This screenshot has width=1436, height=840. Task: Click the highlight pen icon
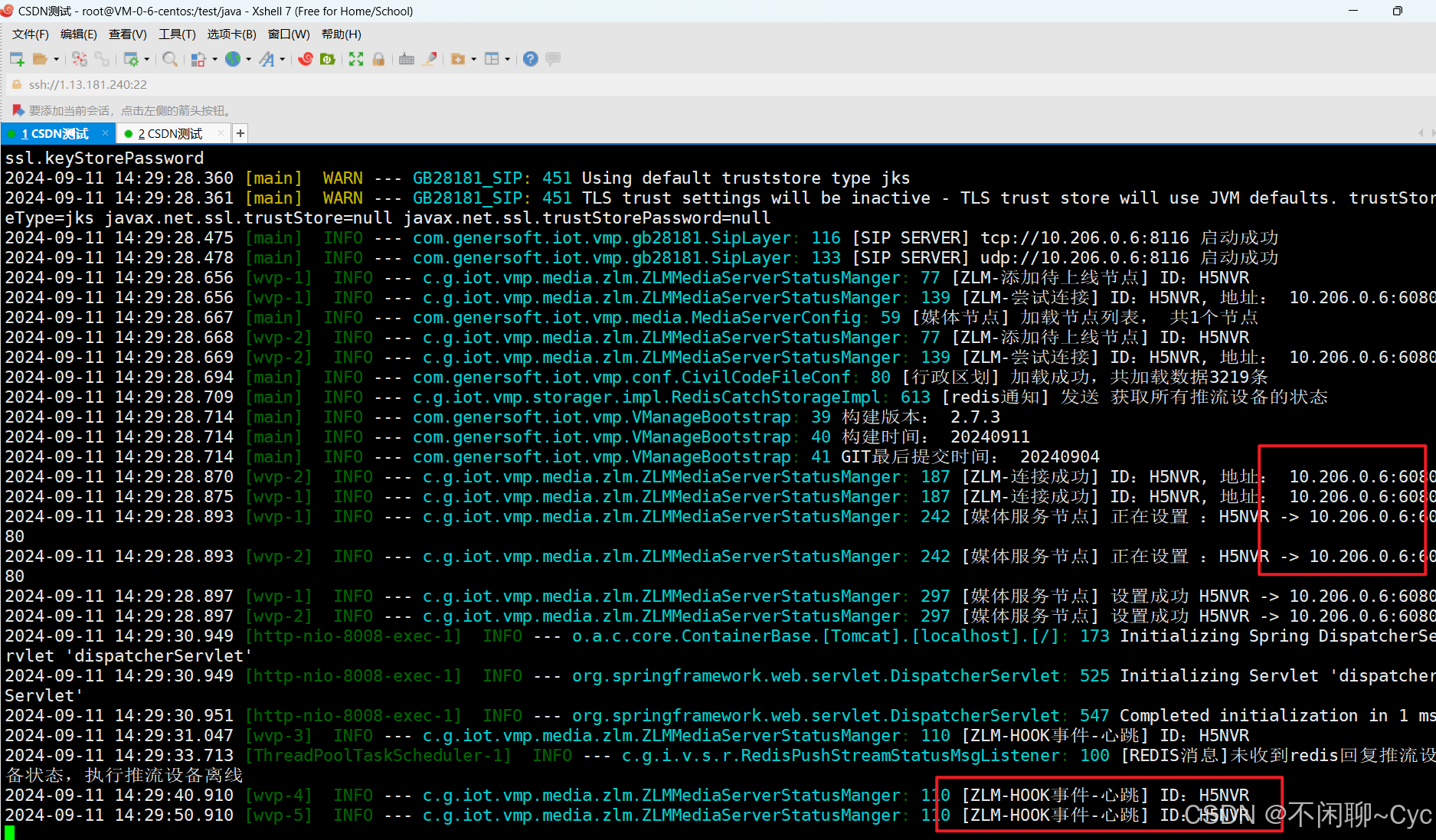coord(430,58)
